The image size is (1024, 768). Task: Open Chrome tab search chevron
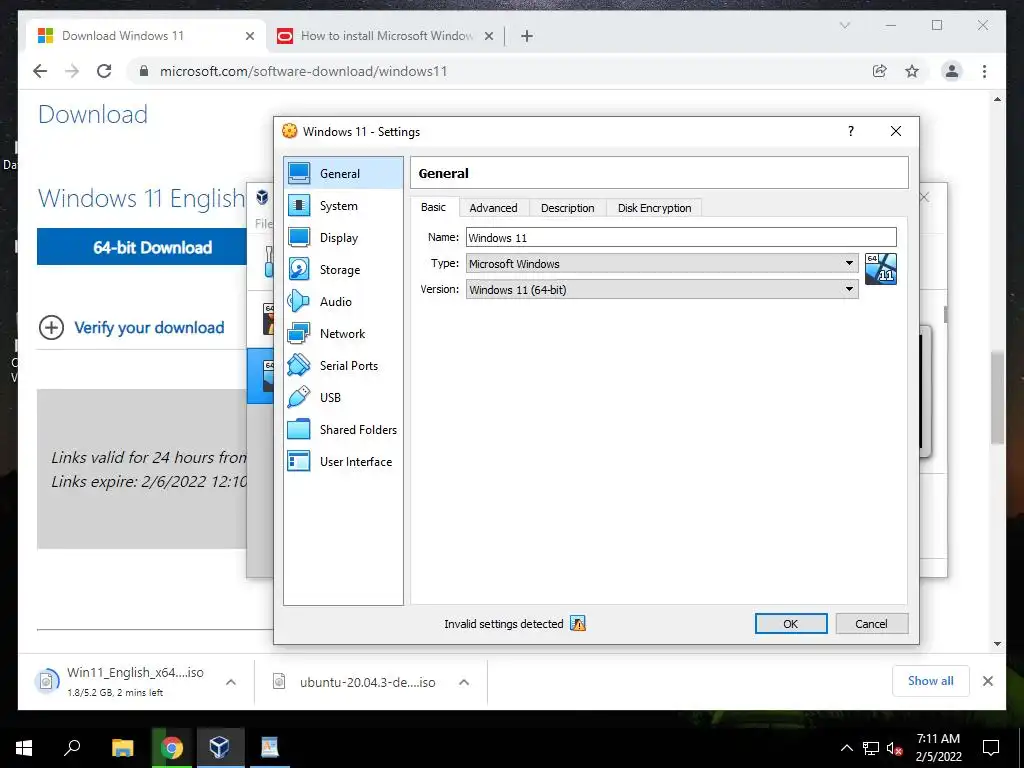click(844, 25)
